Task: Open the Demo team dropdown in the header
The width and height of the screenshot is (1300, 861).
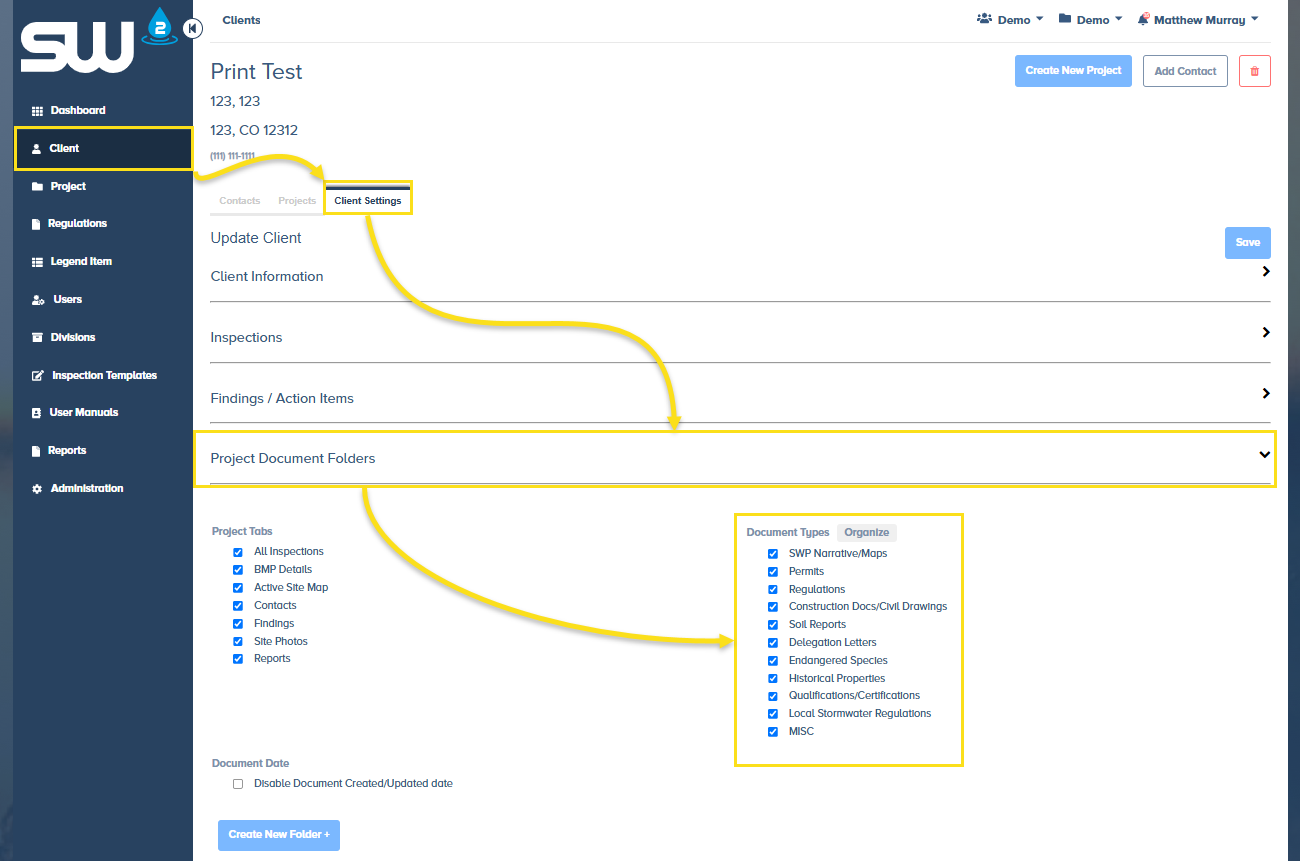Action: pyautogui.click(x=1010, y=18)
